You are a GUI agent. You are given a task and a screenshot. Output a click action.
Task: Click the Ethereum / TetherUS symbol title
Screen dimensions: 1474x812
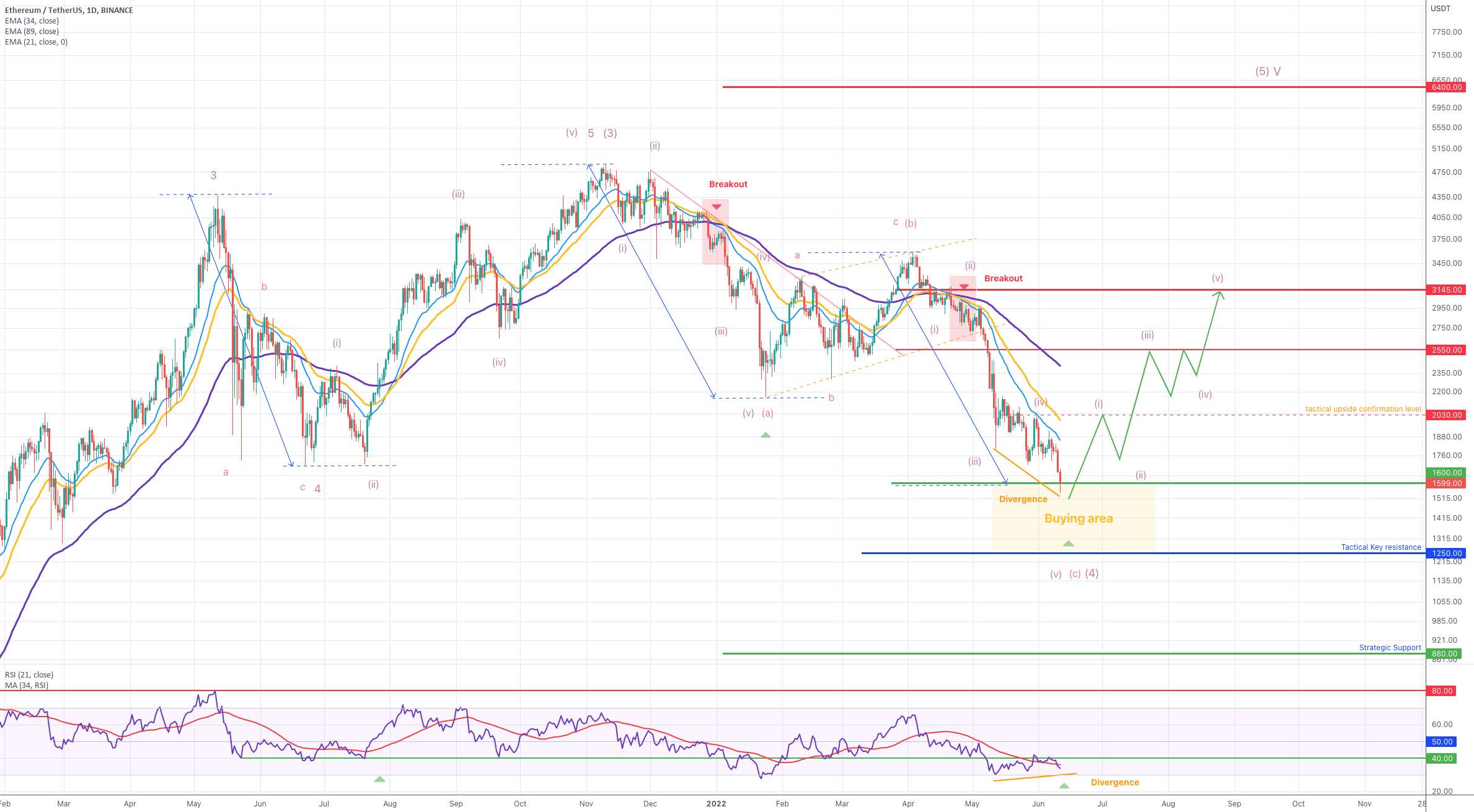click(69, 10)
